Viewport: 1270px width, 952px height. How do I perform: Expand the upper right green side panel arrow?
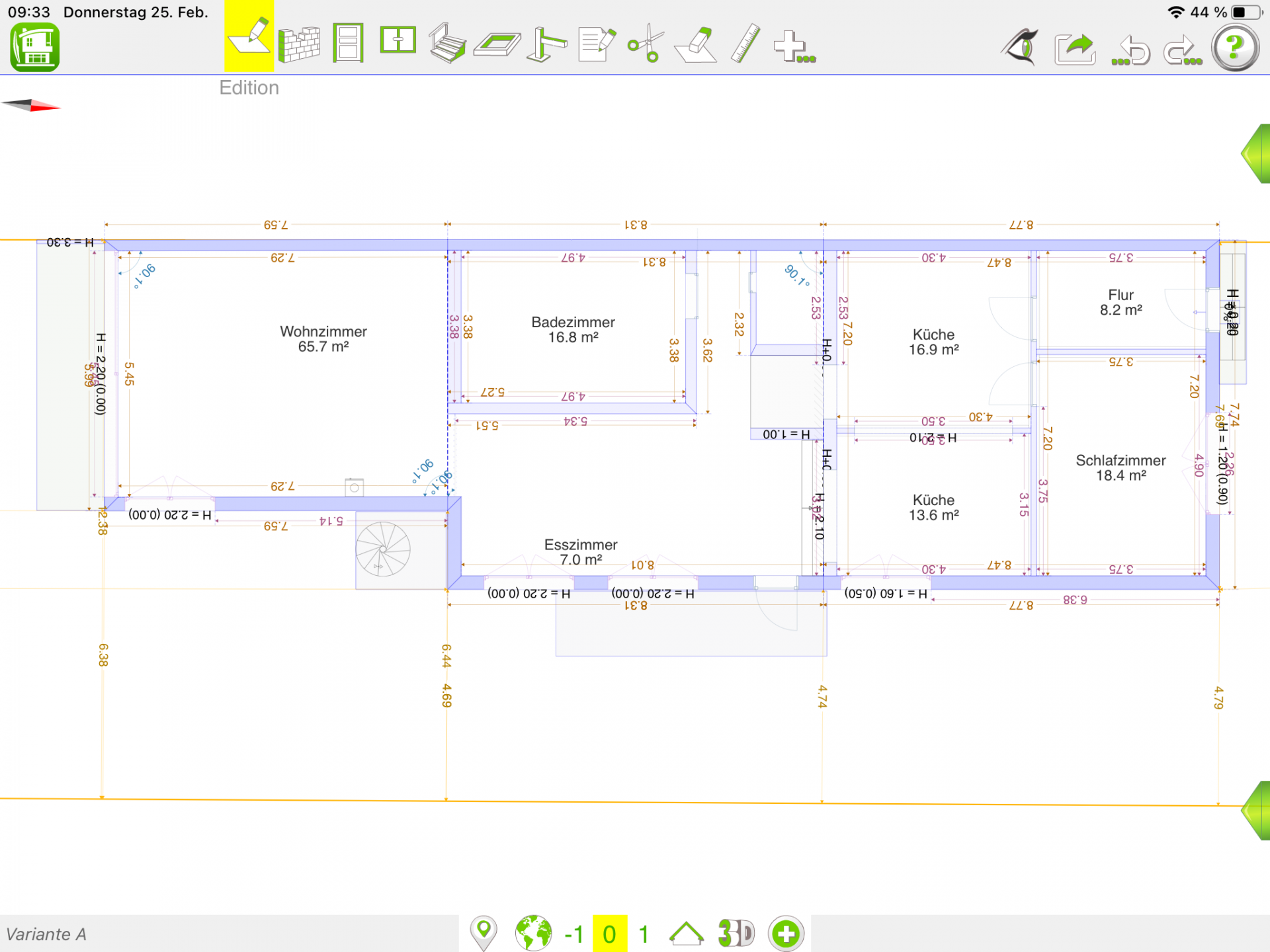point(1257,153)
